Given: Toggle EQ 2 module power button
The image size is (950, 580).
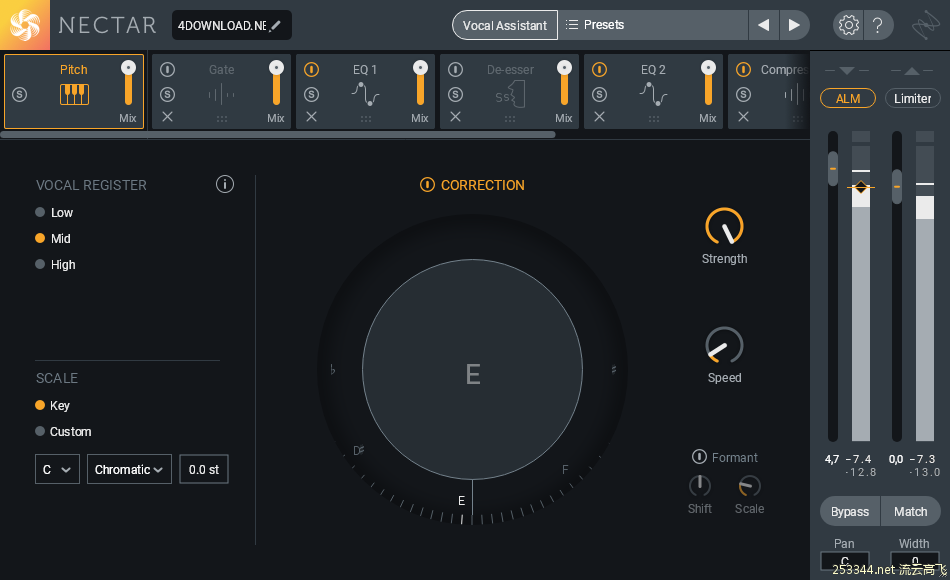Looking at the screenshot, I should click(x=599, y=70).
